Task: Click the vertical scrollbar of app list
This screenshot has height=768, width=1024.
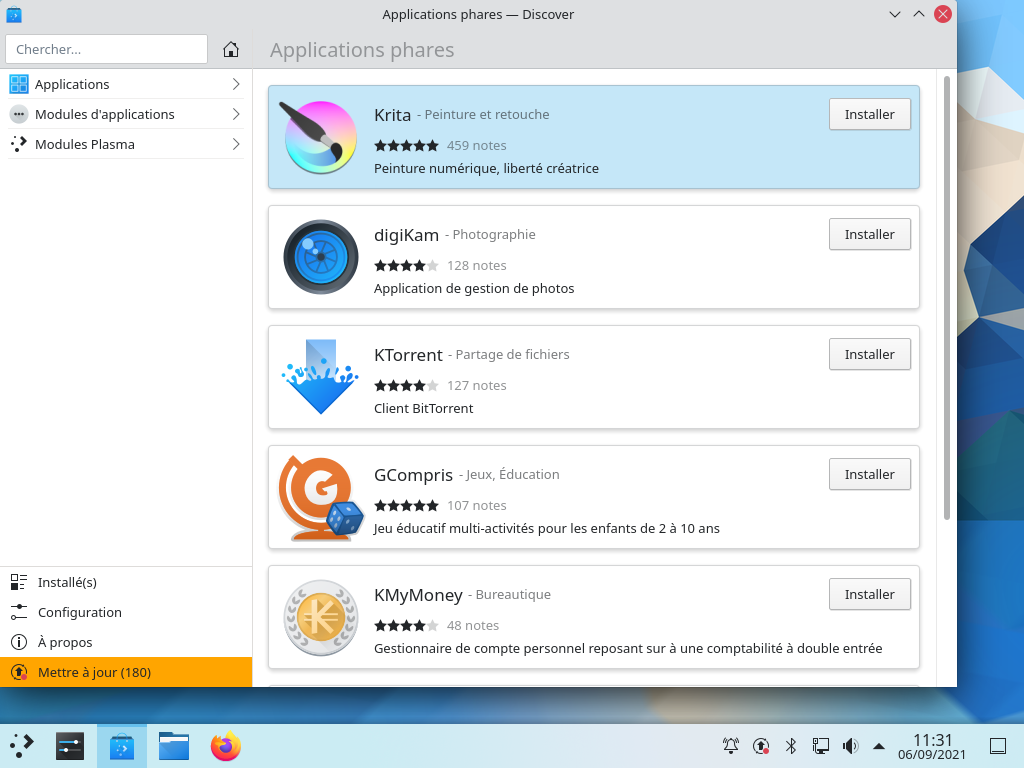Action: (947, 298)
